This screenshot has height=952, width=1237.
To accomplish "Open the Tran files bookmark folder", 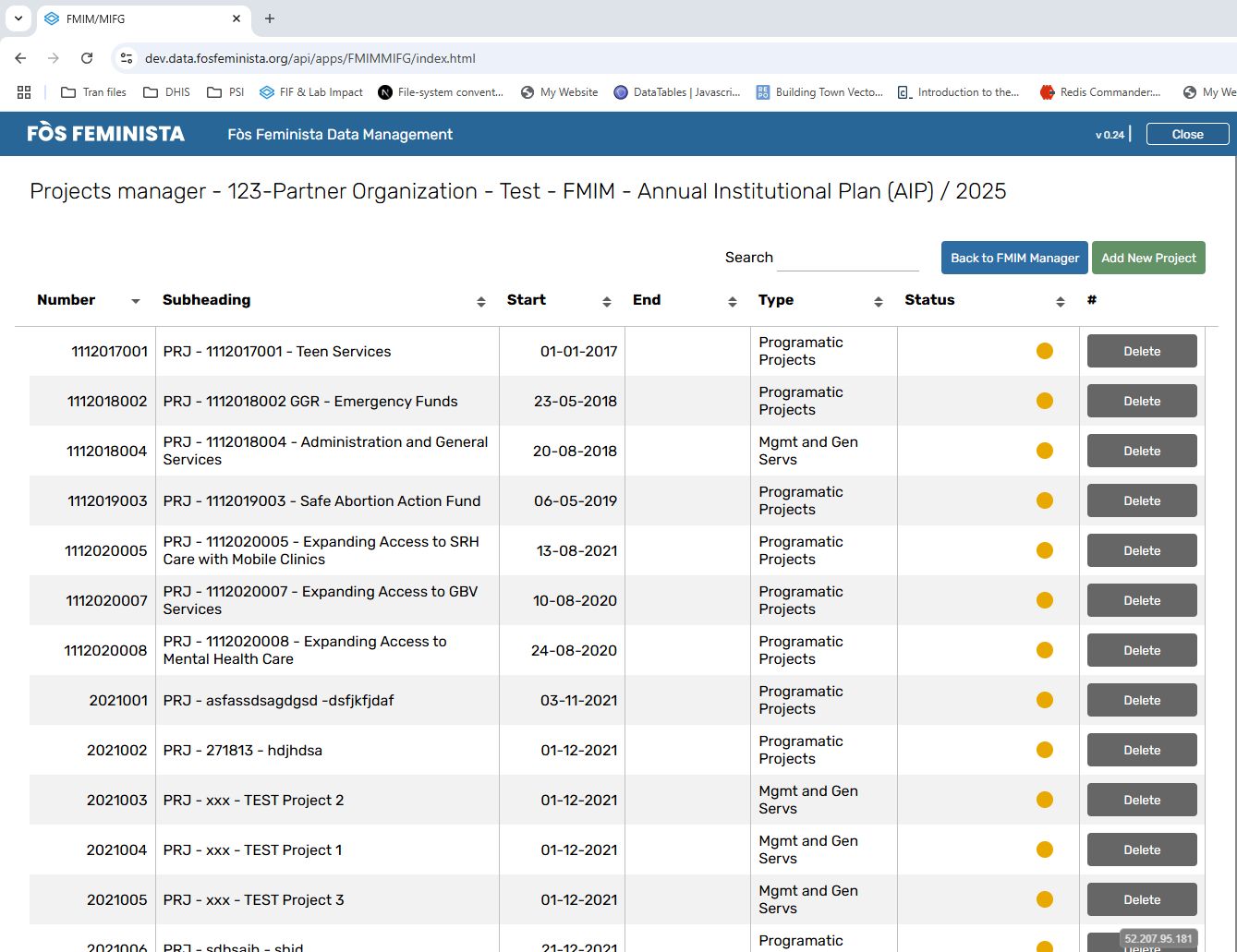I will (x=93, y=92).
